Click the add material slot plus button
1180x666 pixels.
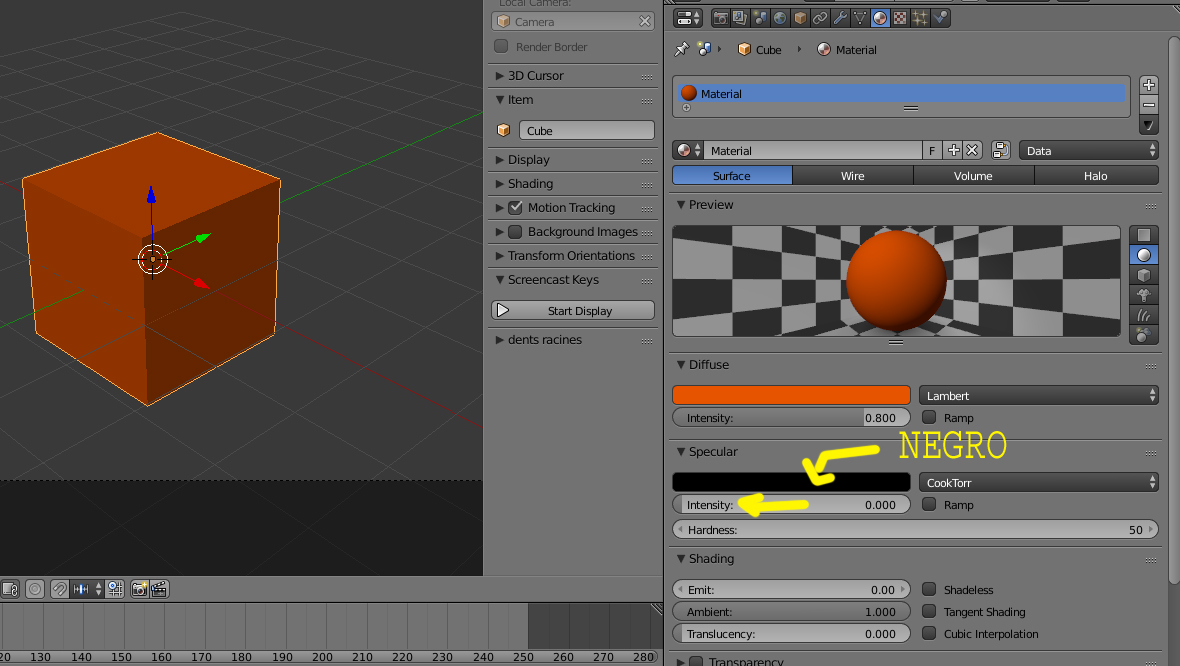click(x=1149, y=85)
